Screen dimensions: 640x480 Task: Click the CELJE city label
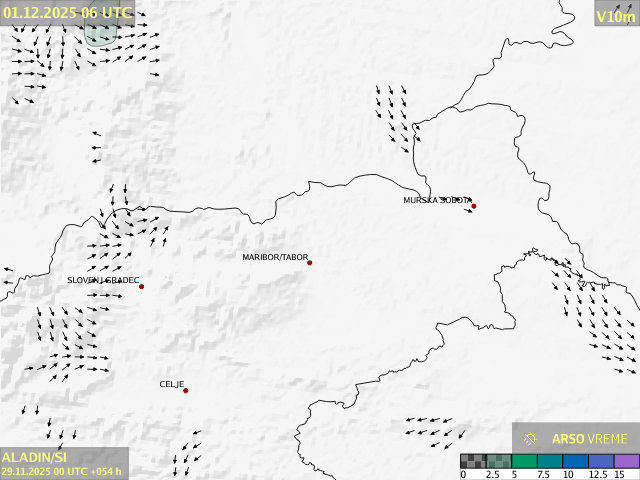(x=171, y=384)
